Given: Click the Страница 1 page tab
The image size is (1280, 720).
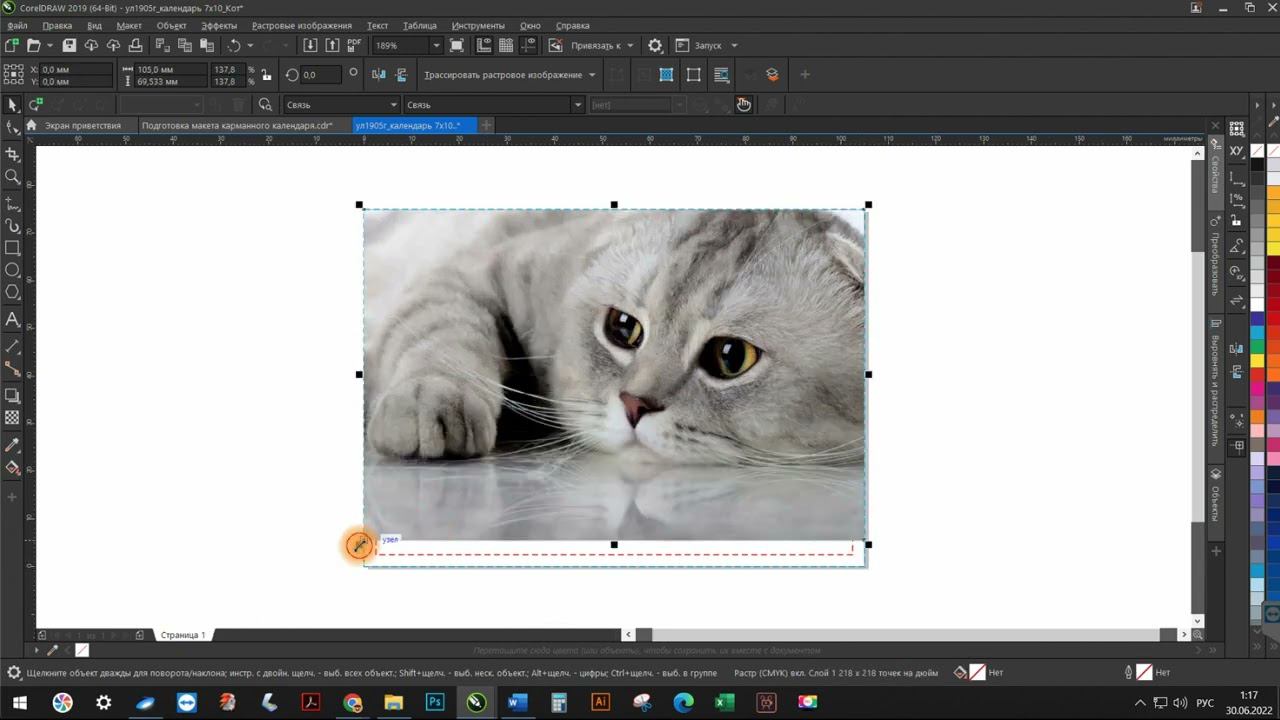Looking at the screenshot, I should 183,635.
